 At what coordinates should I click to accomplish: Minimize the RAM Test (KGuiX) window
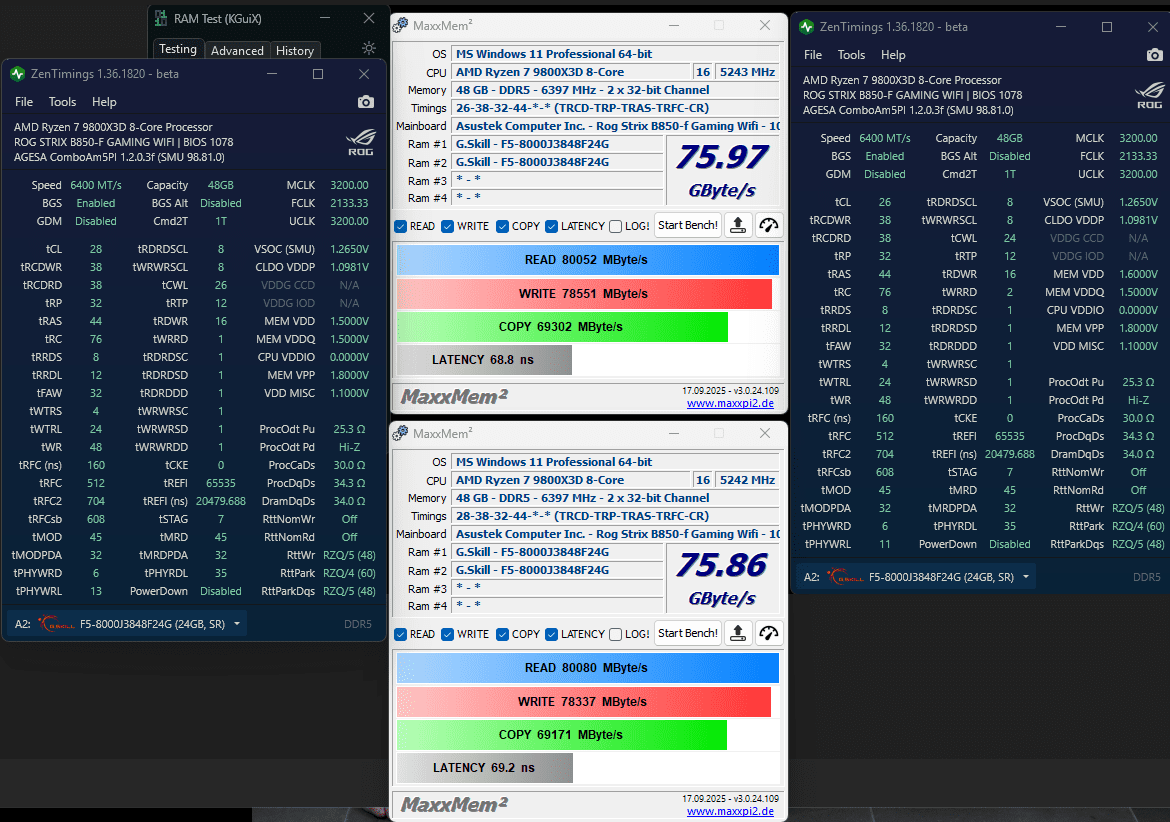tap(325, 18)
